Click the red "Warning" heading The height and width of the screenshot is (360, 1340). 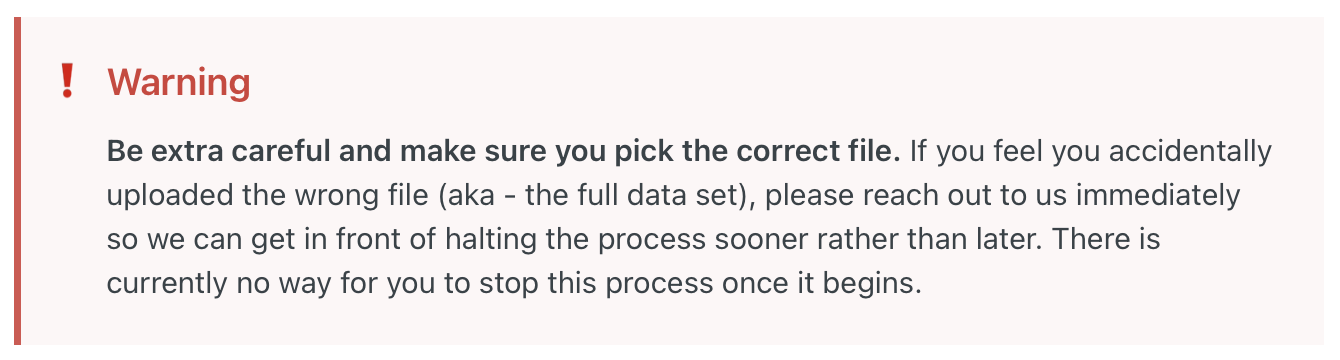(179, 82)
